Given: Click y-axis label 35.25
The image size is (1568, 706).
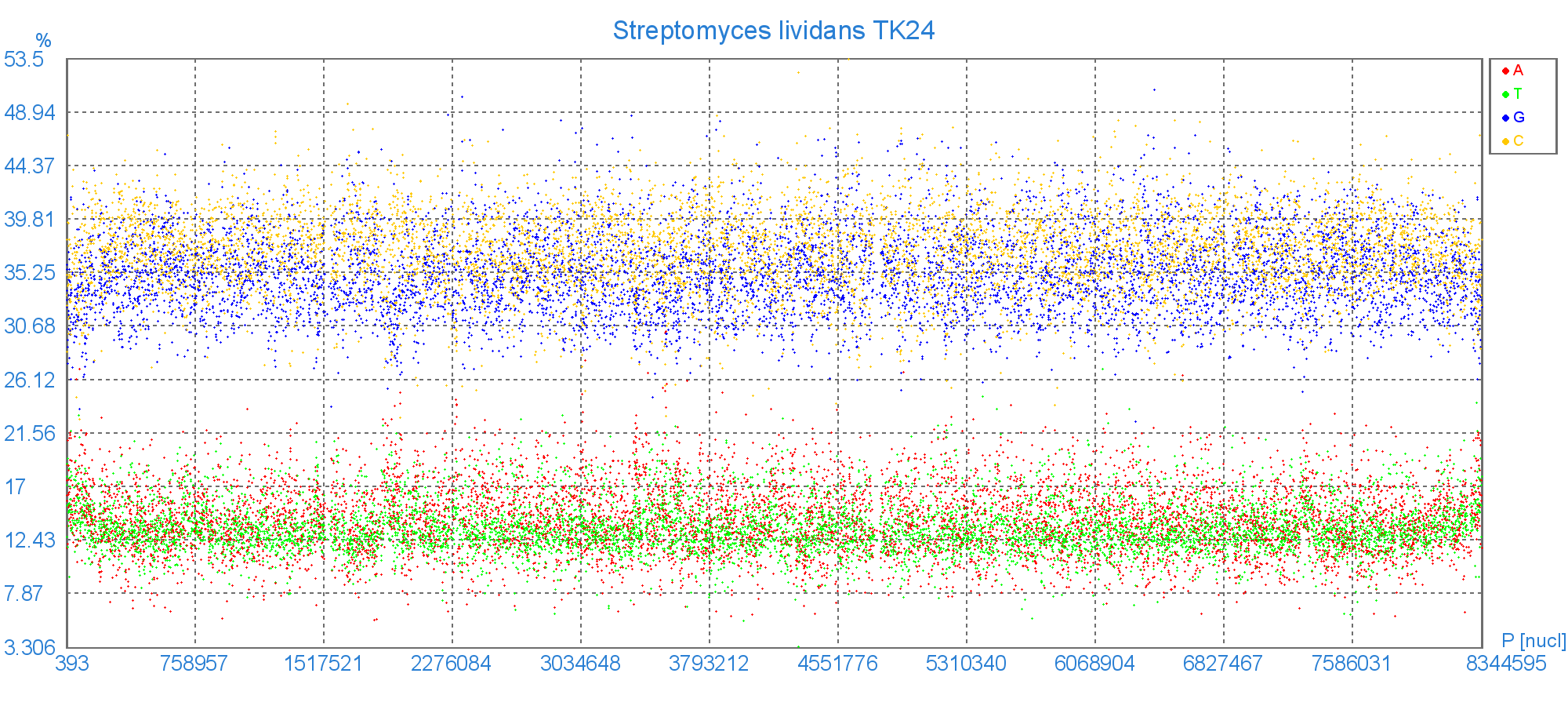Looking at the screenshot, I should 30,272.
